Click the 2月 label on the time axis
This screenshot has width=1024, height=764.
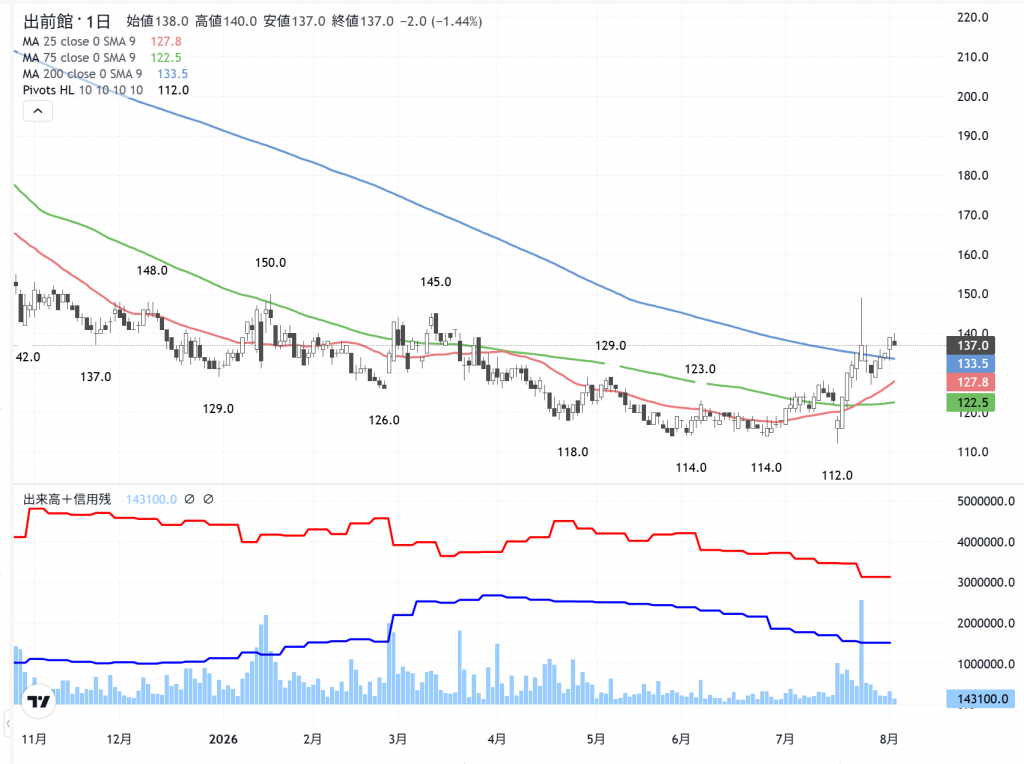pos(313,739)
